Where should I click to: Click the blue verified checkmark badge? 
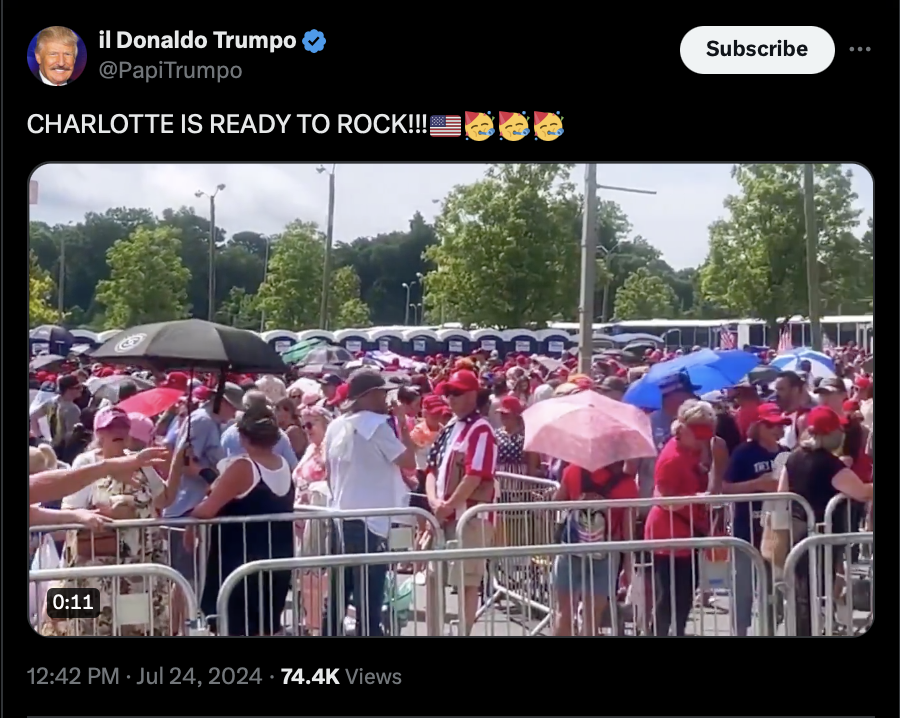coord(314,41)
